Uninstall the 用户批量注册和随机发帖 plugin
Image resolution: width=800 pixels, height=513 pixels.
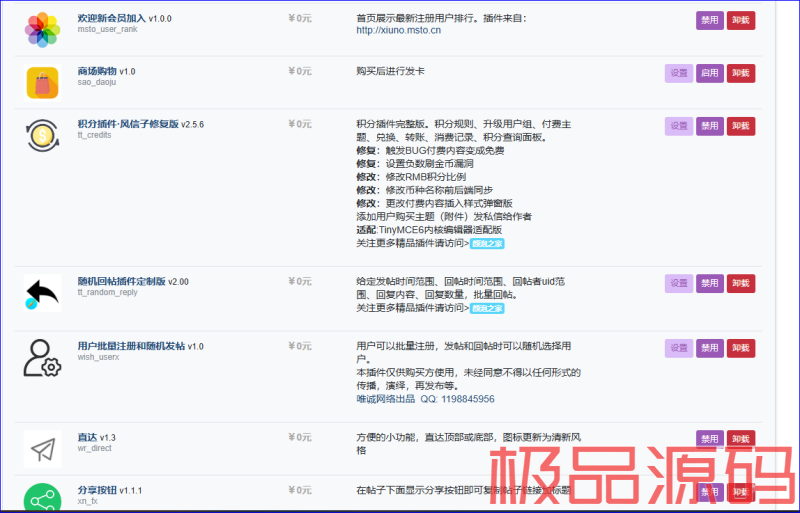coord(741,348)
